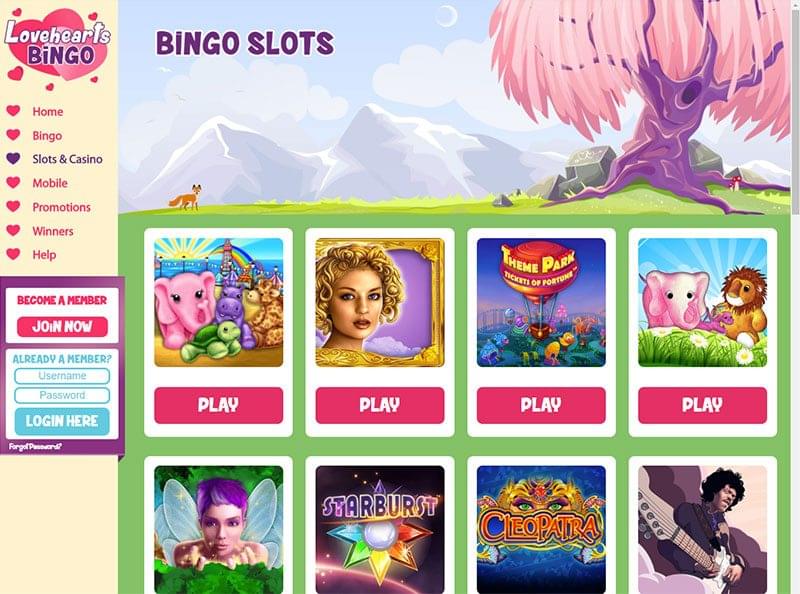Click the heart icon next to Help
The width and height of the screenshot is (800, 594).
coord(13,254)
